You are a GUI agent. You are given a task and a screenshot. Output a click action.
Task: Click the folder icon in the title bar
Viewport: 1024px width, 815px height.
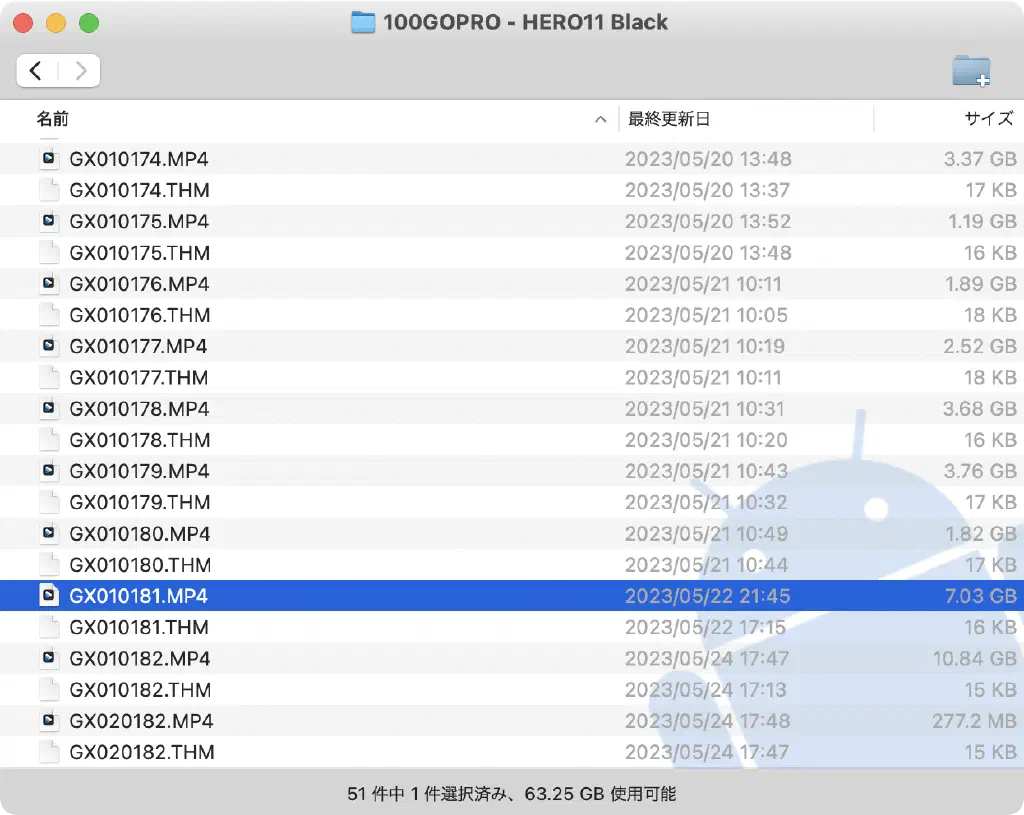click(363, 22)
